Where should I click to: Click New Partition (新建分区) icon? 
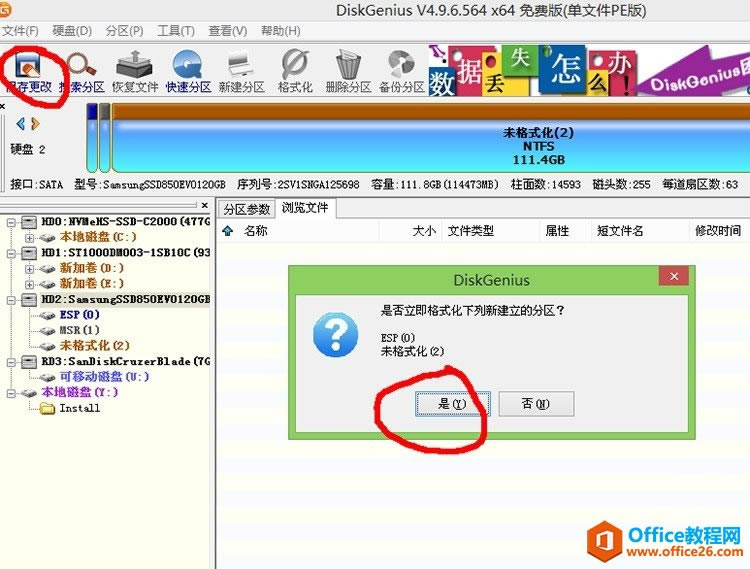(x=242, y=72)
